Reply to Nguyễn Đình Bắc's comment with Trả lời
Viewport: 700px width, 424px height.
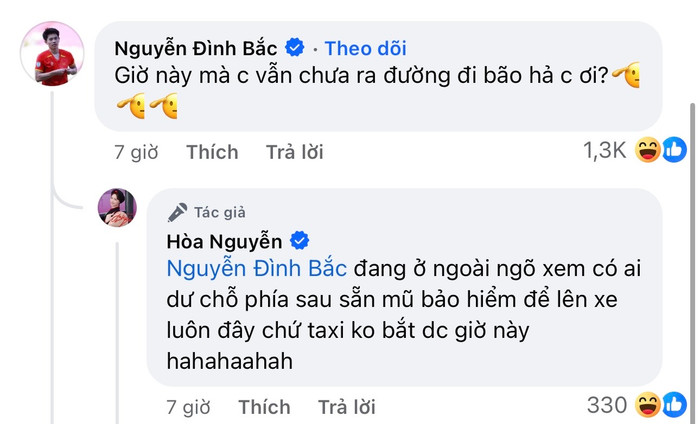coord(294,152)
